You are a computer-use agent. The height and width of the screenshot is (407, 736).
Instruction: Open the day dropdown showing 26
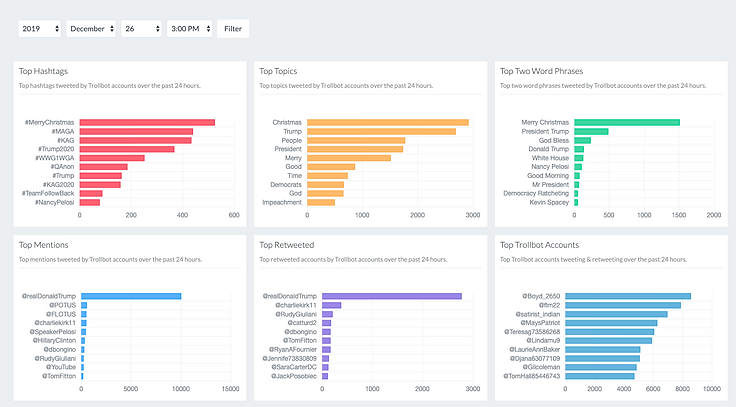[140, 29]
